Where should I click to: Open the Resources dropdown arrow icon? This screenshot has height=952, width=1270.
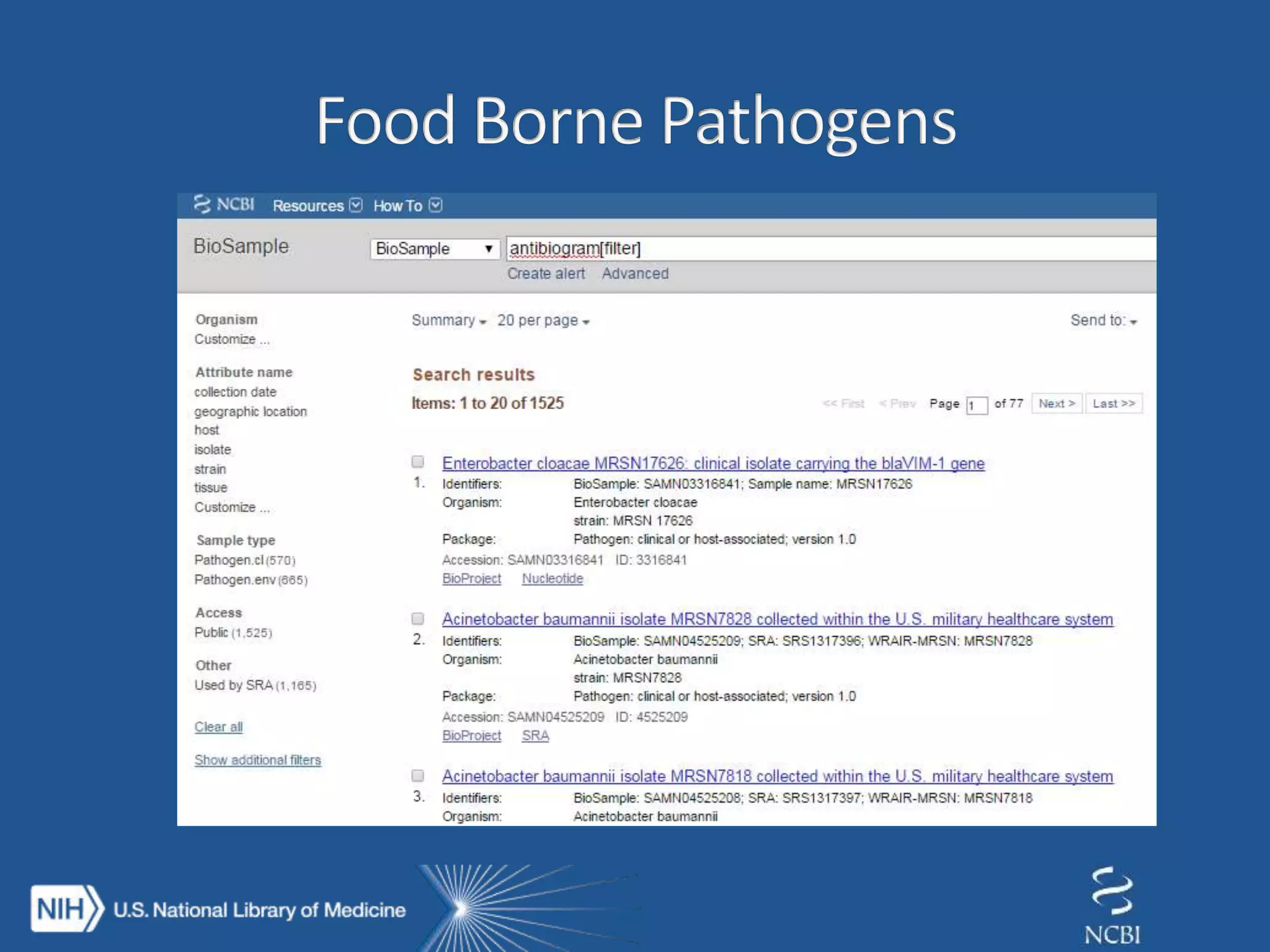pyautogui.click(x=356, y=205)
